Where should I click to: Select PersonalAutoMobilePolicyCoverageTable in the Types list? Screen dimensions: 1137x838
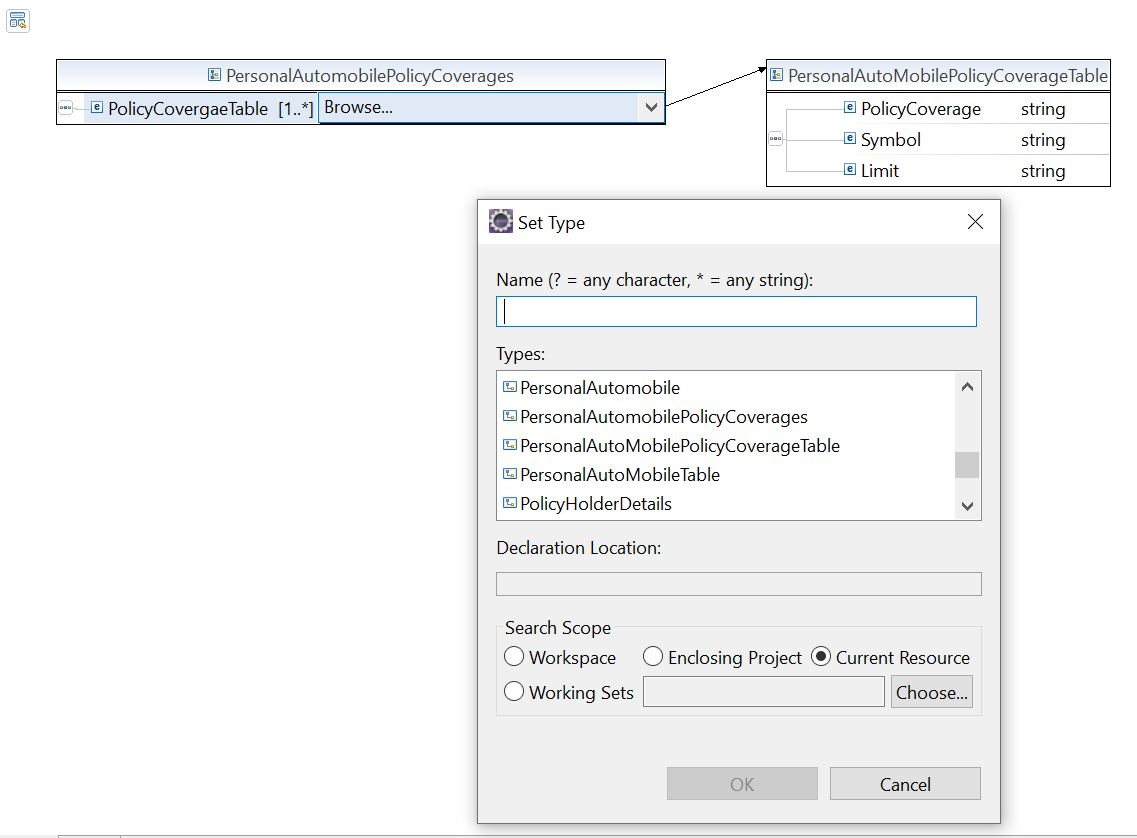[x=679, y=446]
